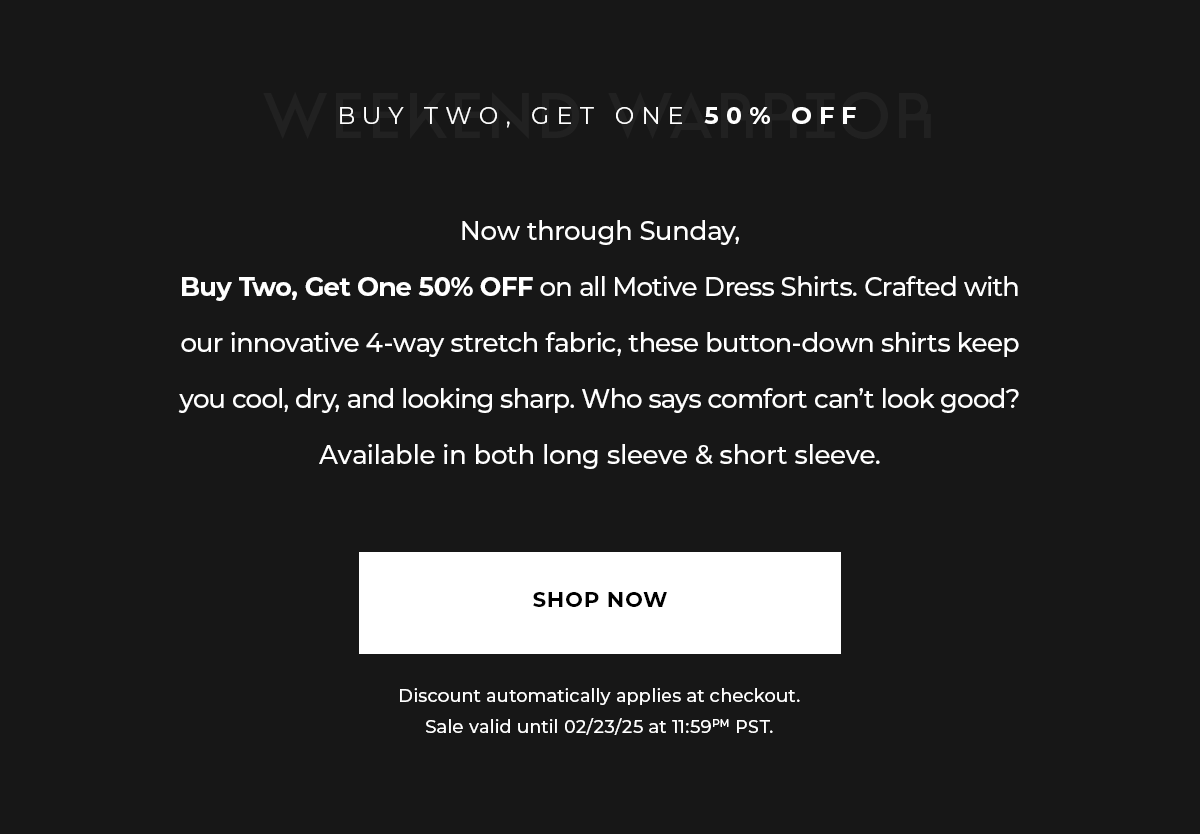
Task: Click the 'Sale valid until' text
Action: coord(491,727)
